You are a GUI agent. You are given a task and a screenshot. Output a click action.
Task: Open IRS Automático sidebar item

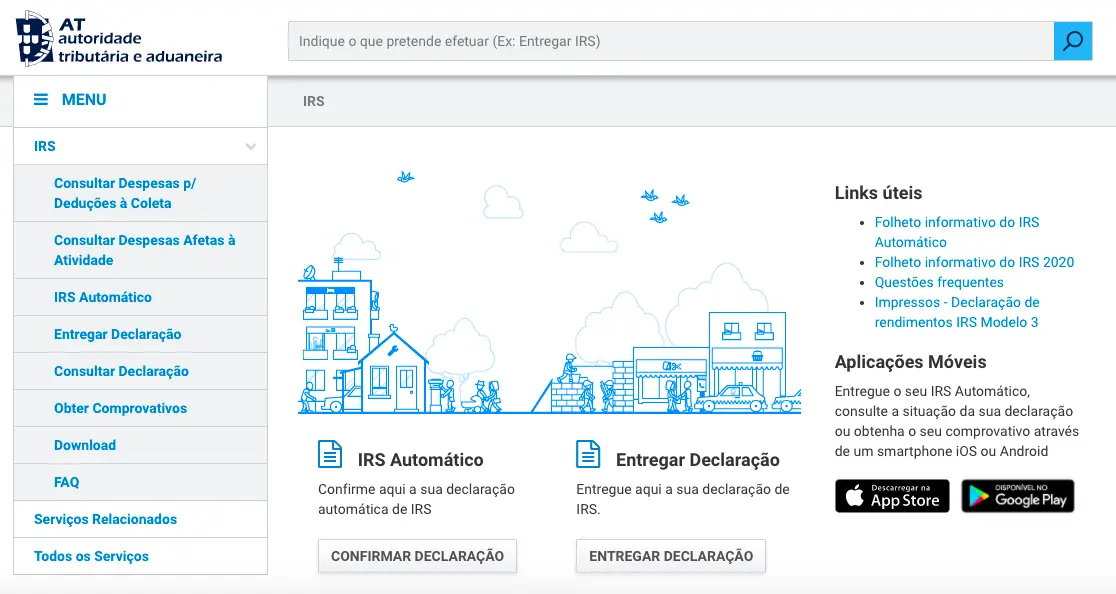tap(102, 297)
